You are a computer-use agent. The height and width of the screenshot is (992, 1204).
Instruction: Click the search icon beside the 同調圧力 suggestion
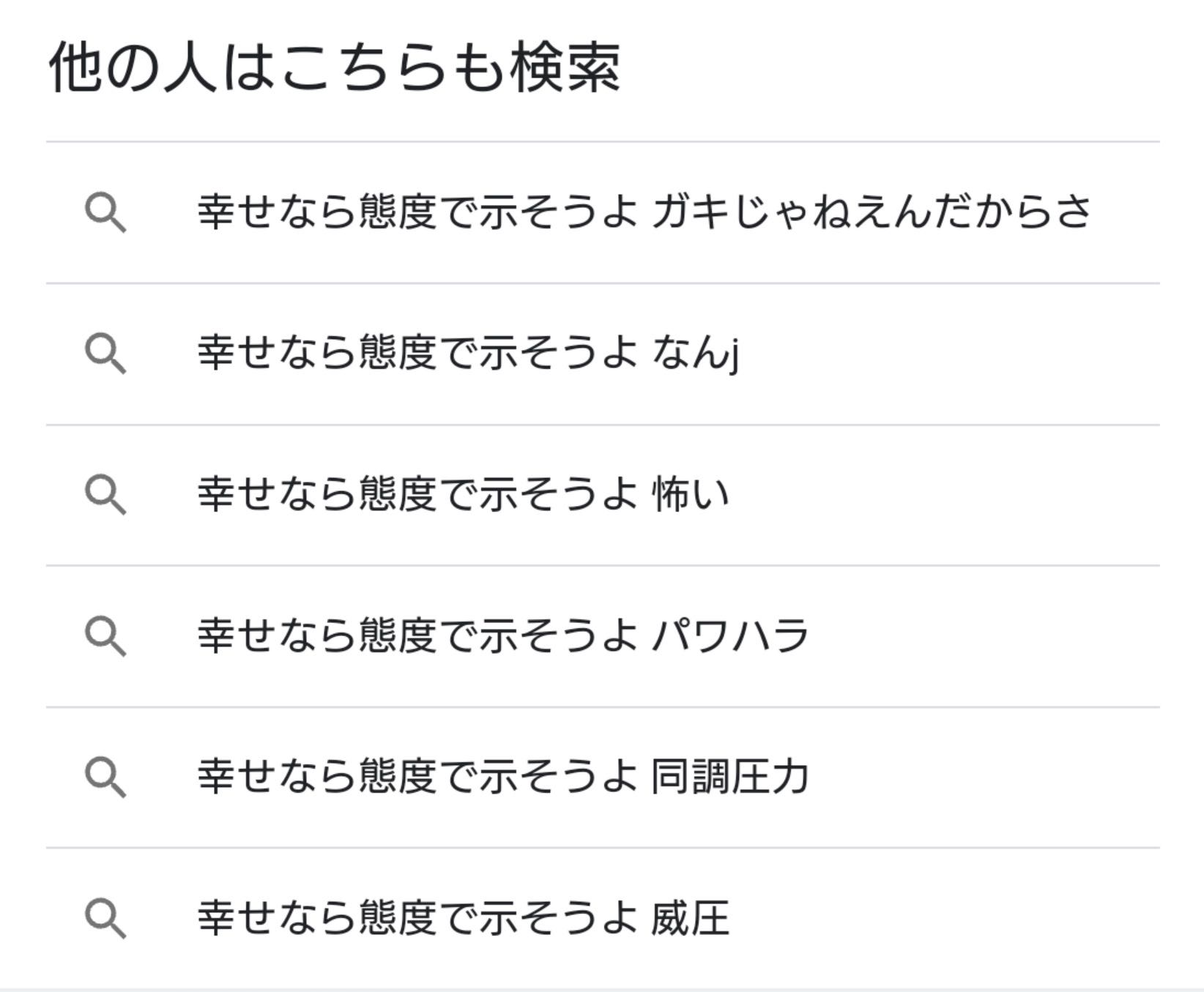(x=105, y=777)
